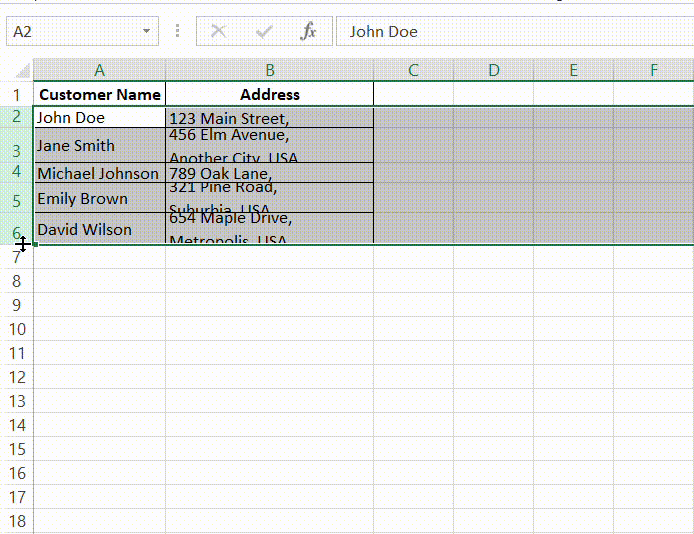Image resolution: width=694 pixels, height=534 pixels.
Task: Click the Address header cell
Action: click(x=270, y=94)
